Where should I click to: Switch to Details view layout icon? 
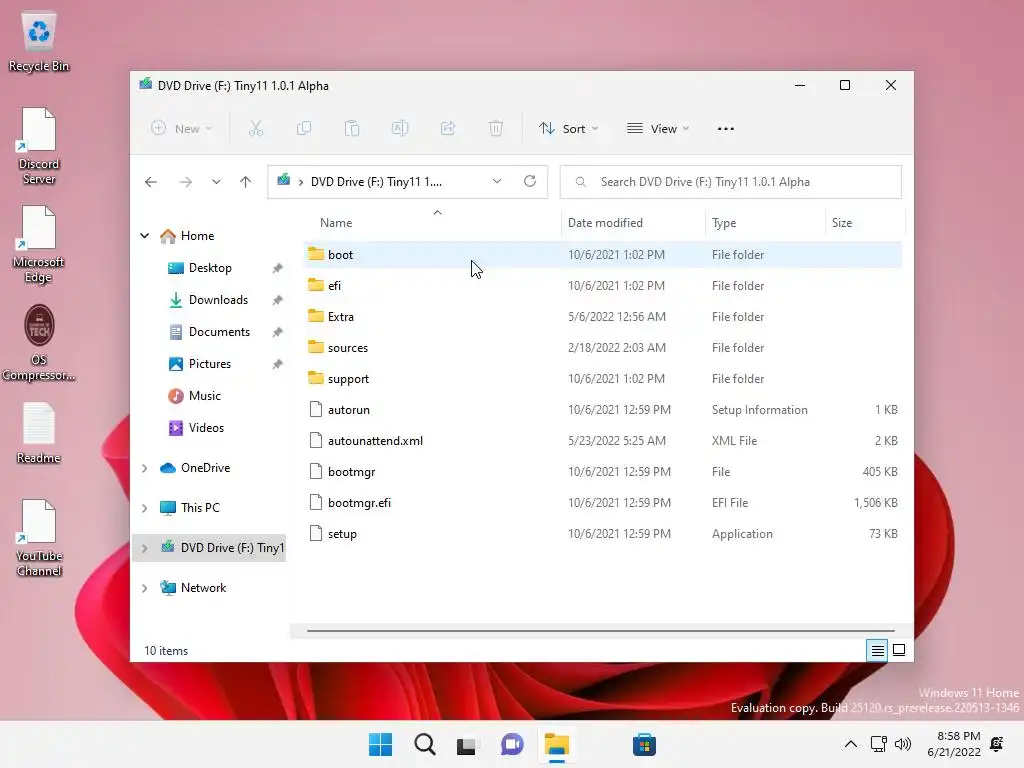[877, 650]
